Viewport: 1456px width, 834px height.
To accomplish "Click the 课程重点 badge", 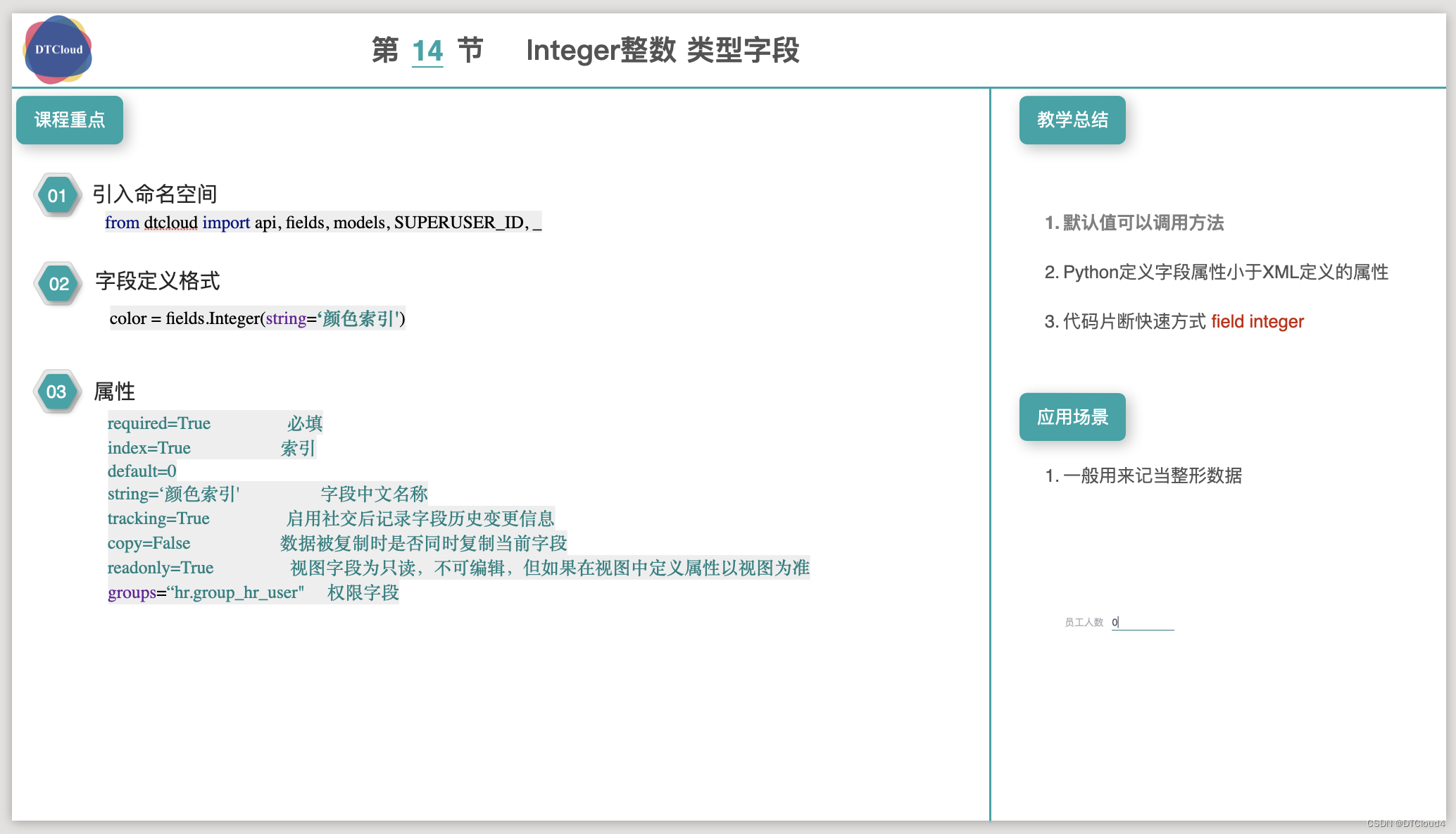I will (69, 120).
